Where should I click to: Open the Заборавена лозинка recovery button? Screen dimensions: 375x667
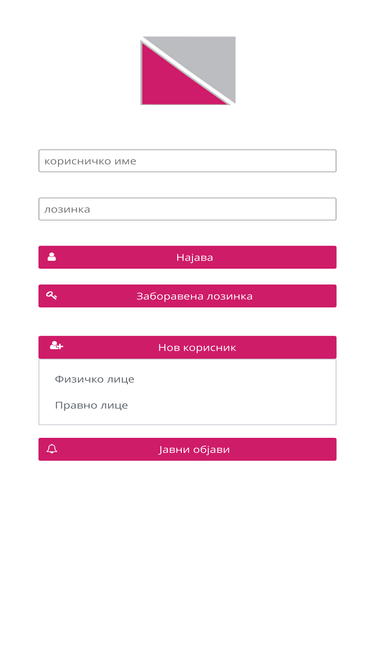(x=188, y=296)
